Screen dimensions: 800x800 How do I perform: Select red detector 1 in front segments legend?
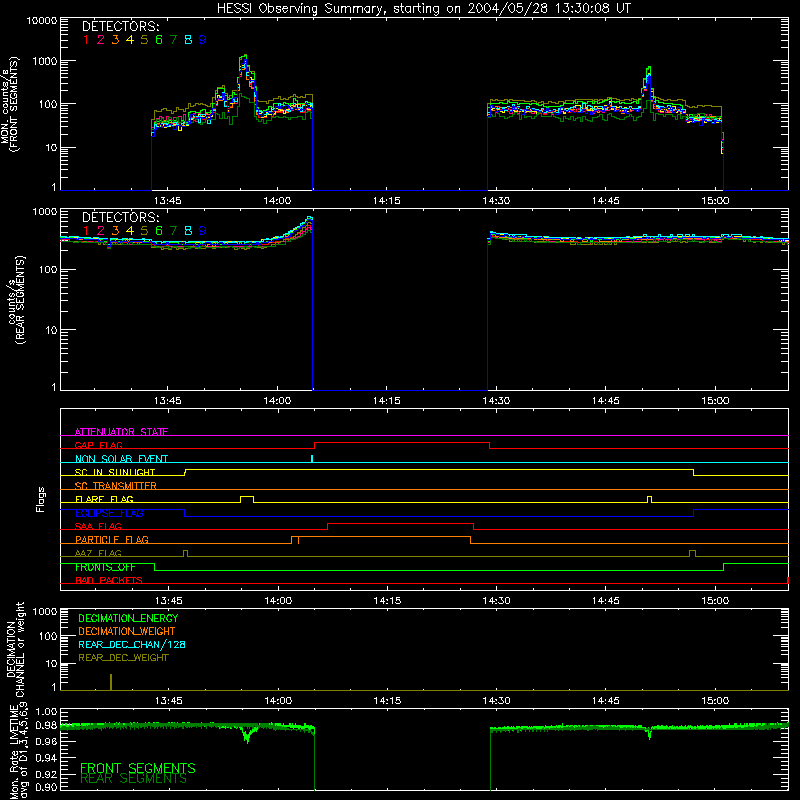click(86, 40)
